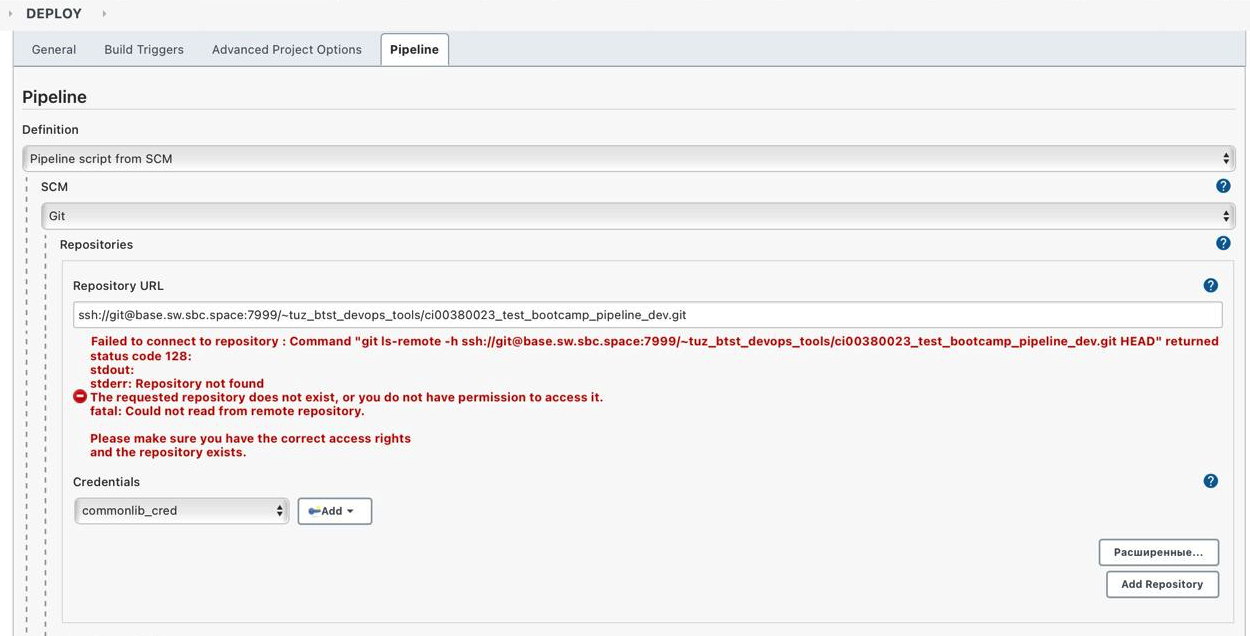Click the red error icon
Viewport: 1250px width, 636px height.
click(80, 397)
